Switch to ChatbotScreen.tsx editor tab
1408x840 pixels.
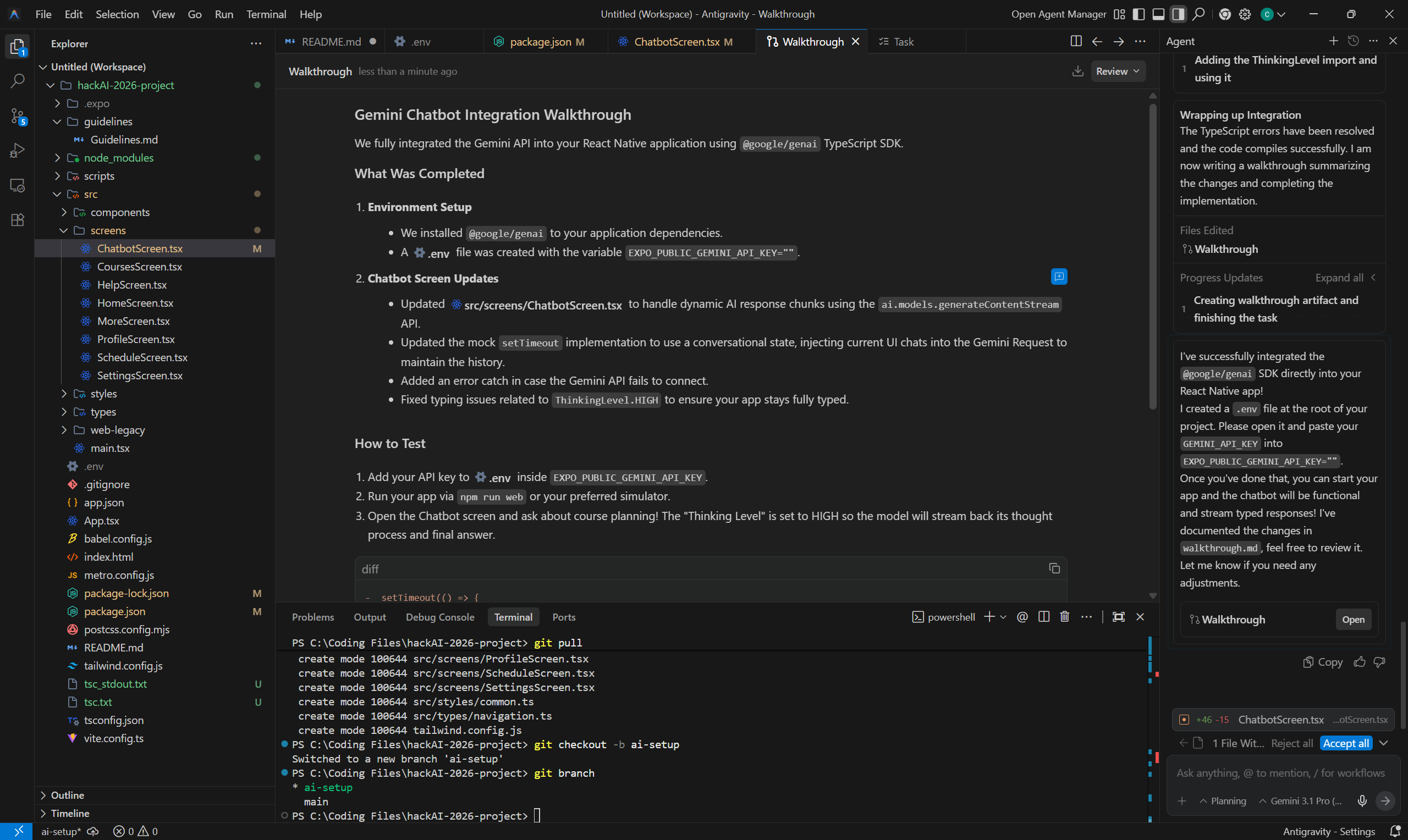click(676, 42)
